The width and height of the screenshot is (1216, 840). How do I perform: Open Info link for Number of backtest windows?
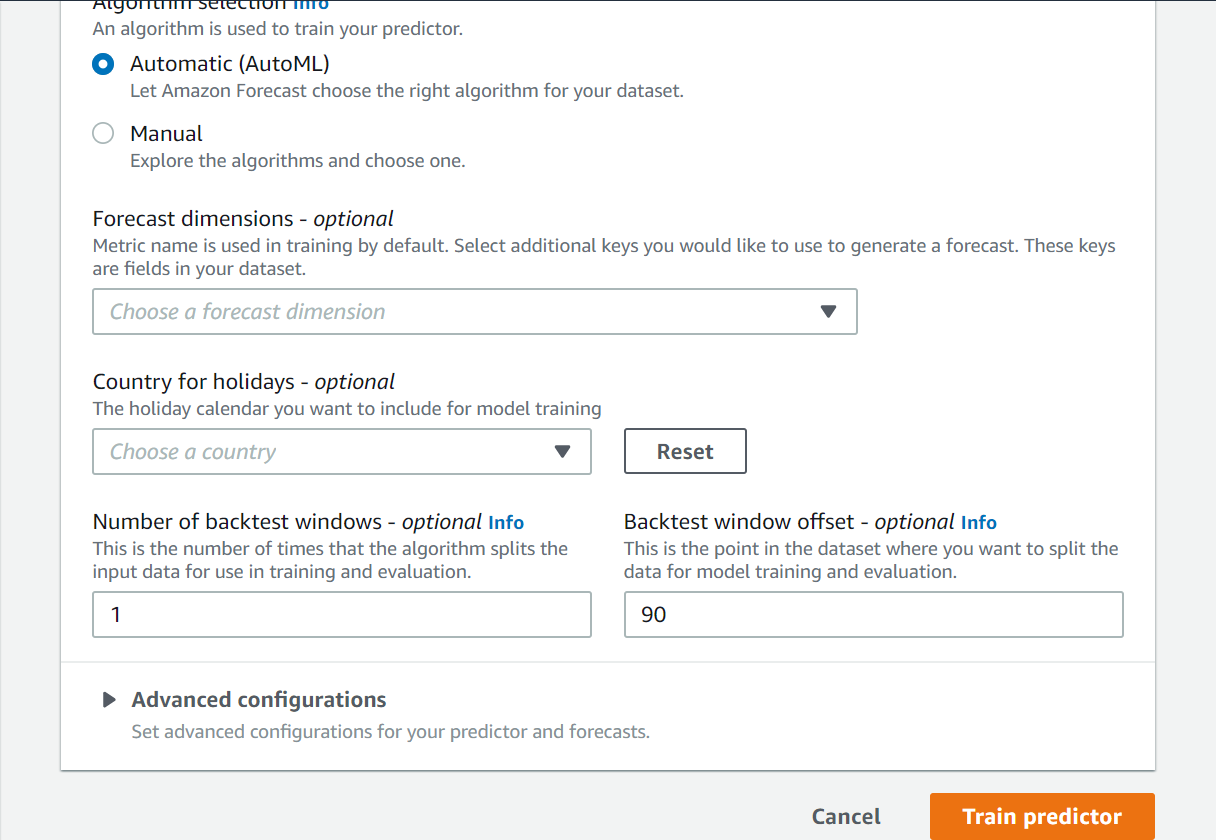(506, 522)
